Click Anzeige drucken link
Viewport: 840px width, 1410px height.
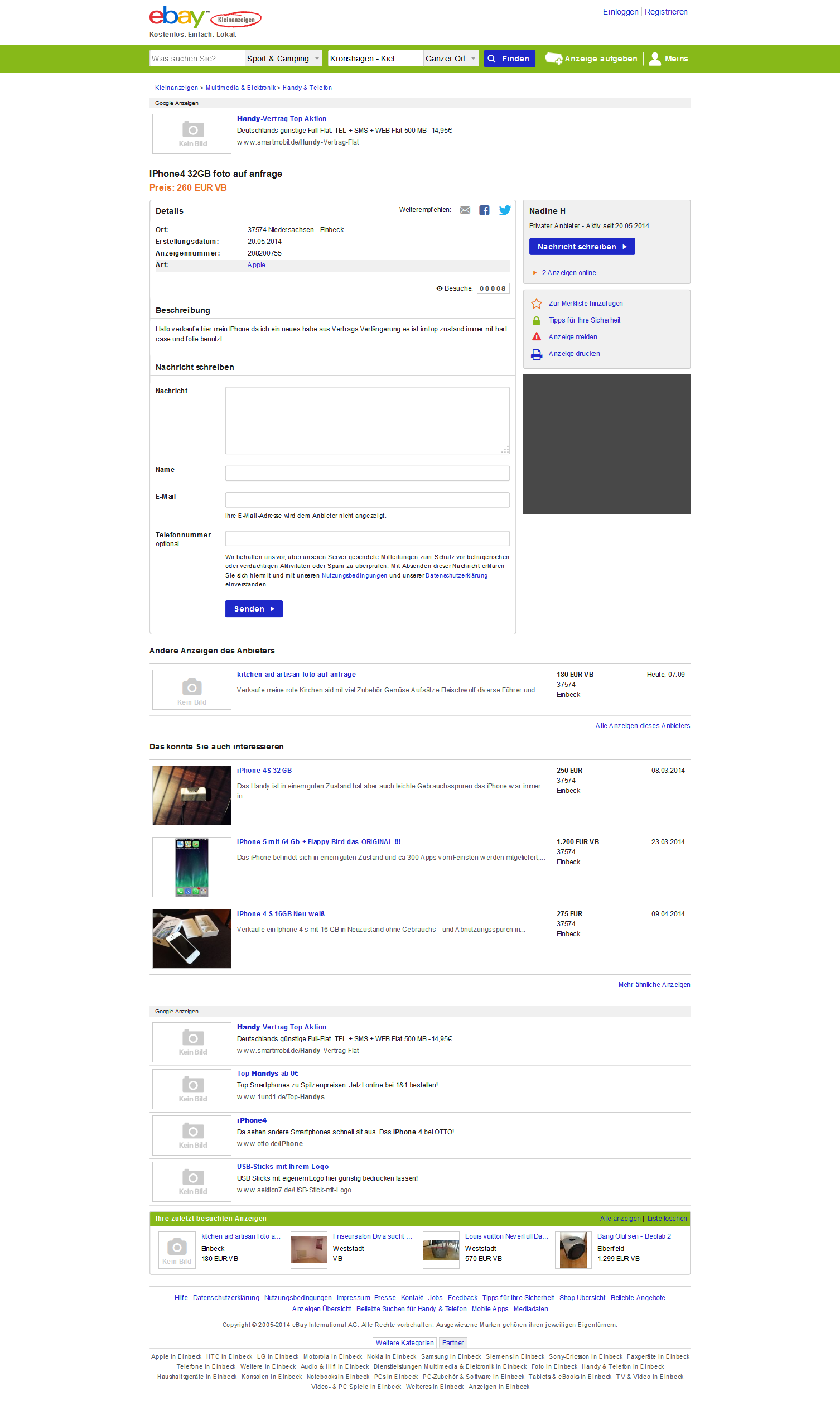tap(574, 354)
